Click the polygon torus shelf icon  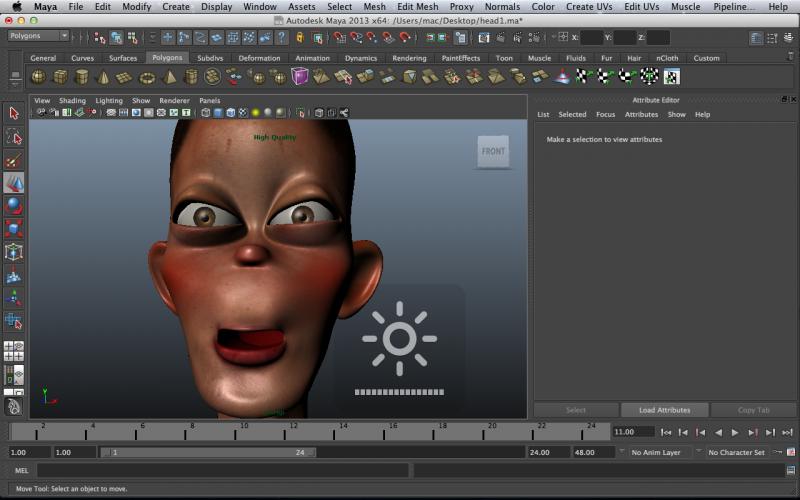point(147,77)
